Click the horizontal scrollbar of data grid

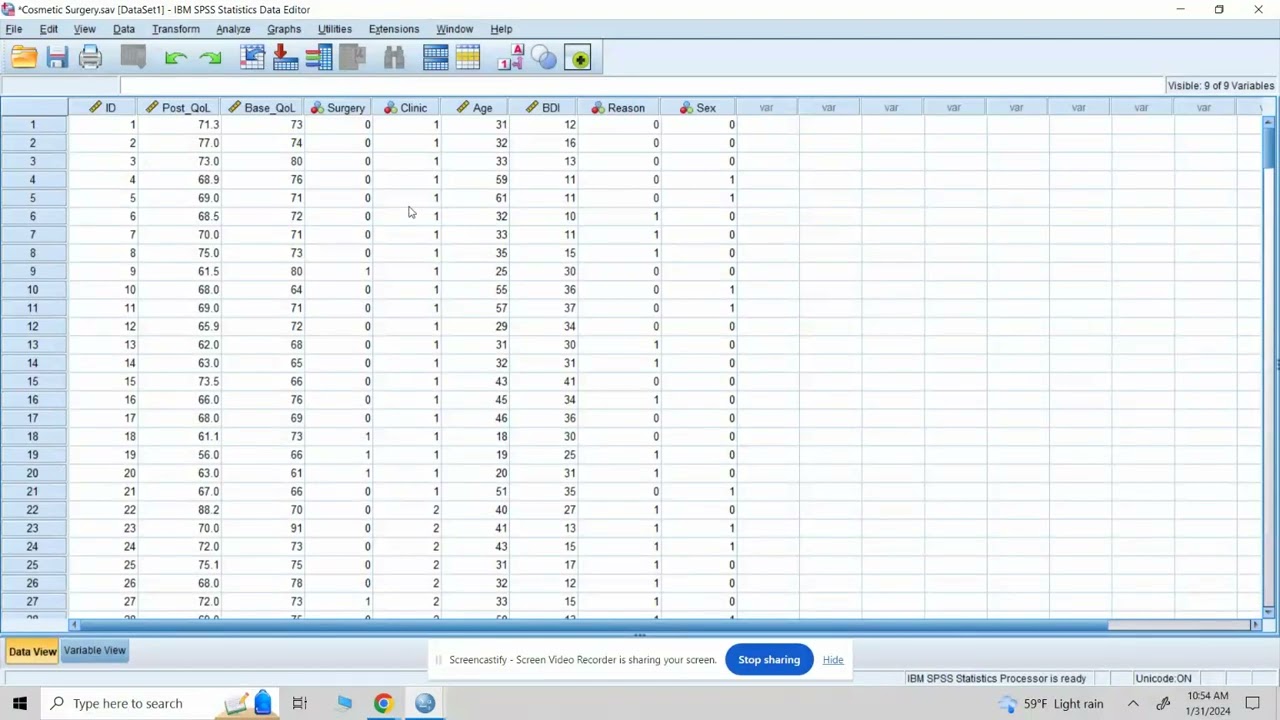[595, 625]
